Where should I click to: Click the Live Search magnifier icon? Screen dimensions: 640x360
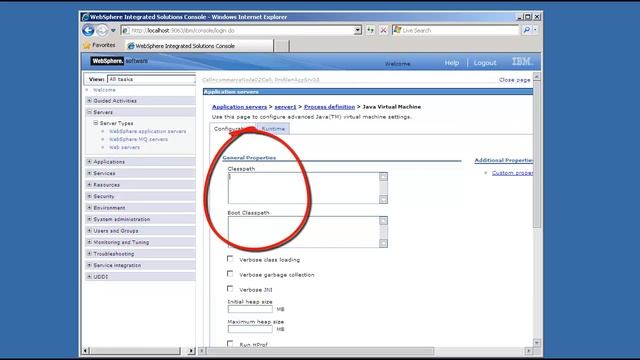(x=527, y=30)
